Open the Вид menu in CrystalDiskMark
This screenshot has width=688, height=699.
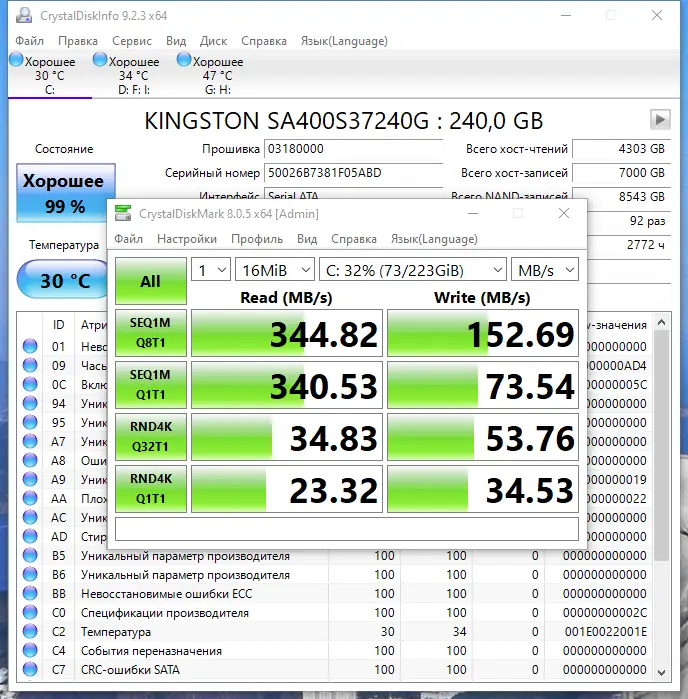click(x=307, y=239)
